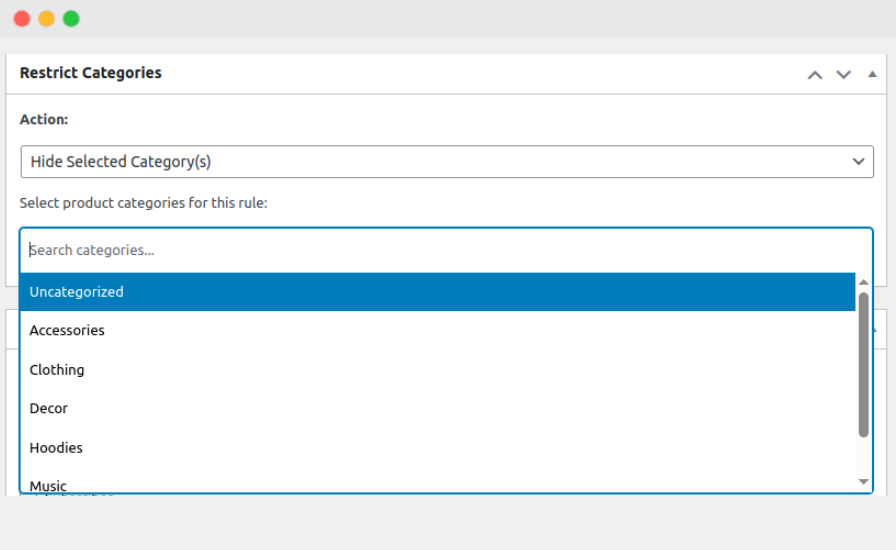Select the Uncategorized category option

point(437,292)
